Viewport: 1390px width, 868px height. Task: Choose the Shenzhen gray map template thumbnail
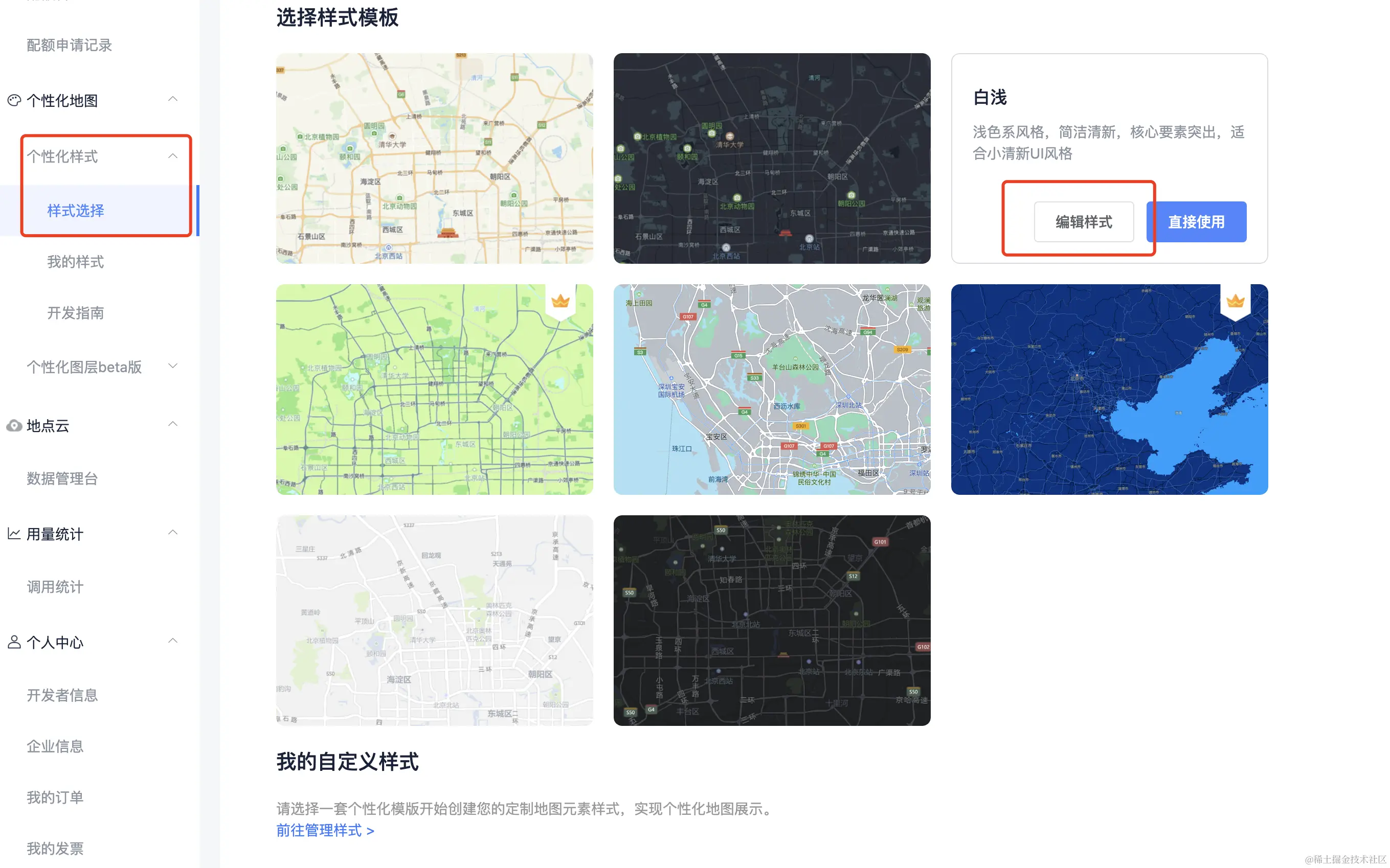(x=771, y=389)
